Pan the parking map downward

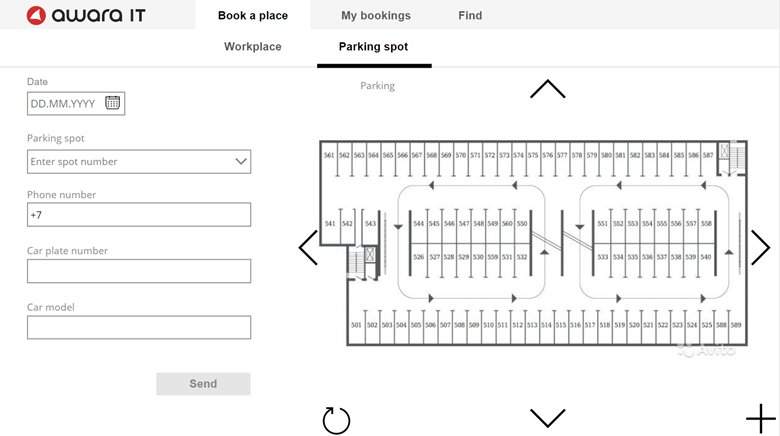tap(548, 418)
